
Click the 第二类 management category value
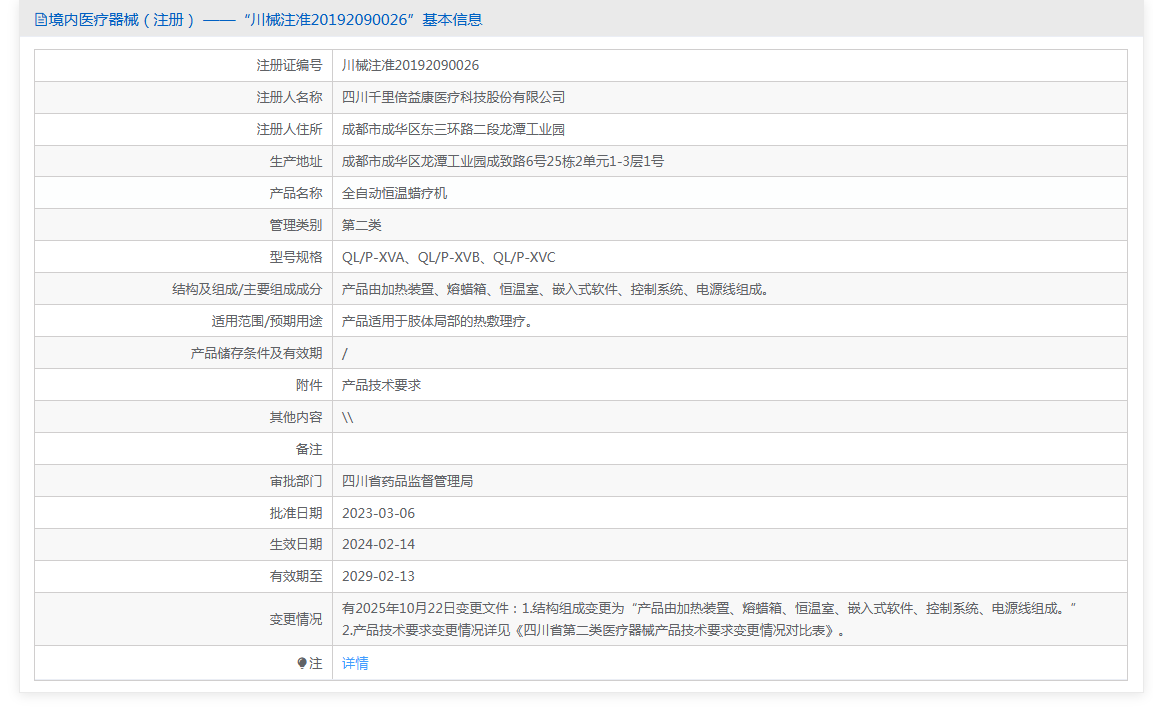(x=362, y=225)
